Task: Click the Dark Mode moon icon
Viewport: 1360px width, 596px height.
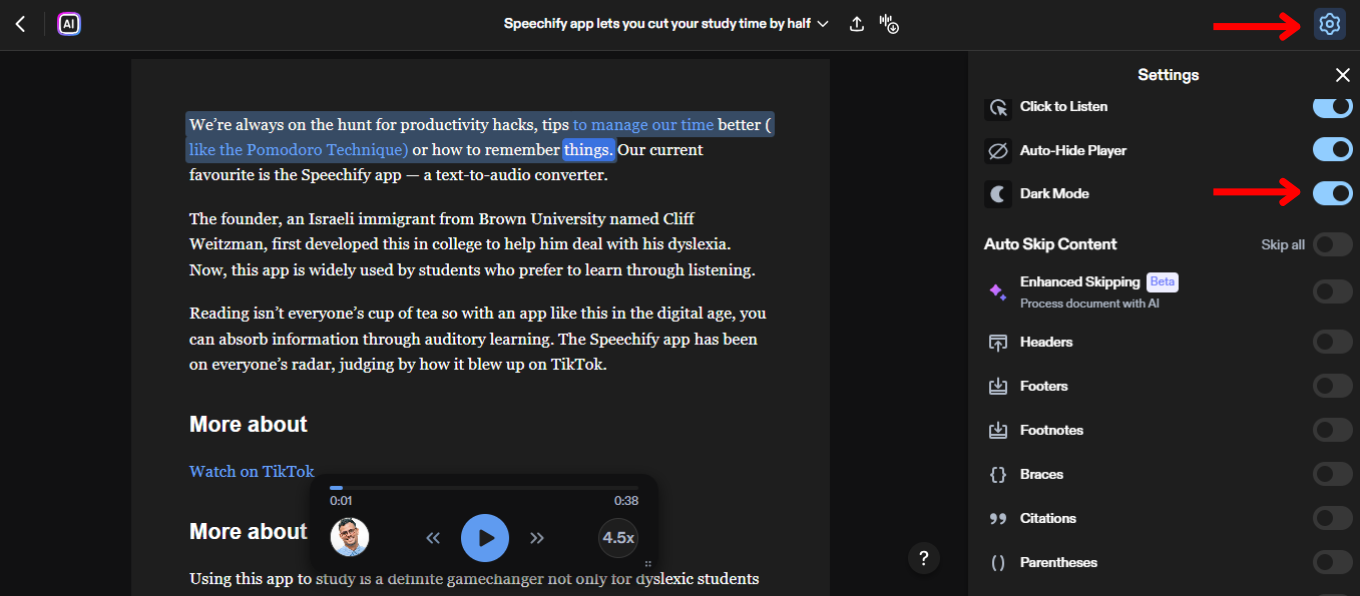Action: pos(998,194)
